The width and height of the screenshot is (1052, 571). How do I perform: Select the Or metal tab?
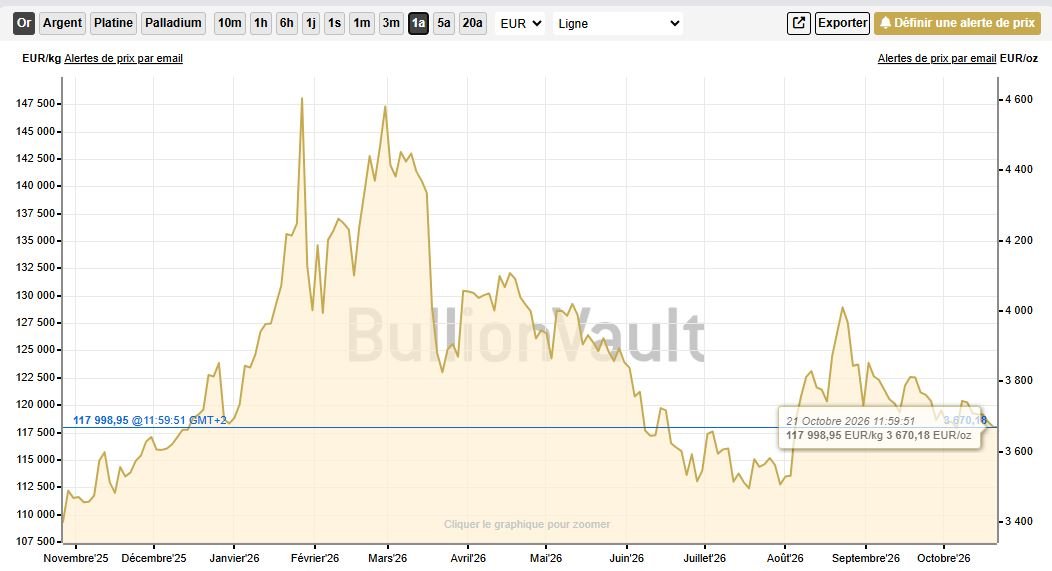click(24, 23)
